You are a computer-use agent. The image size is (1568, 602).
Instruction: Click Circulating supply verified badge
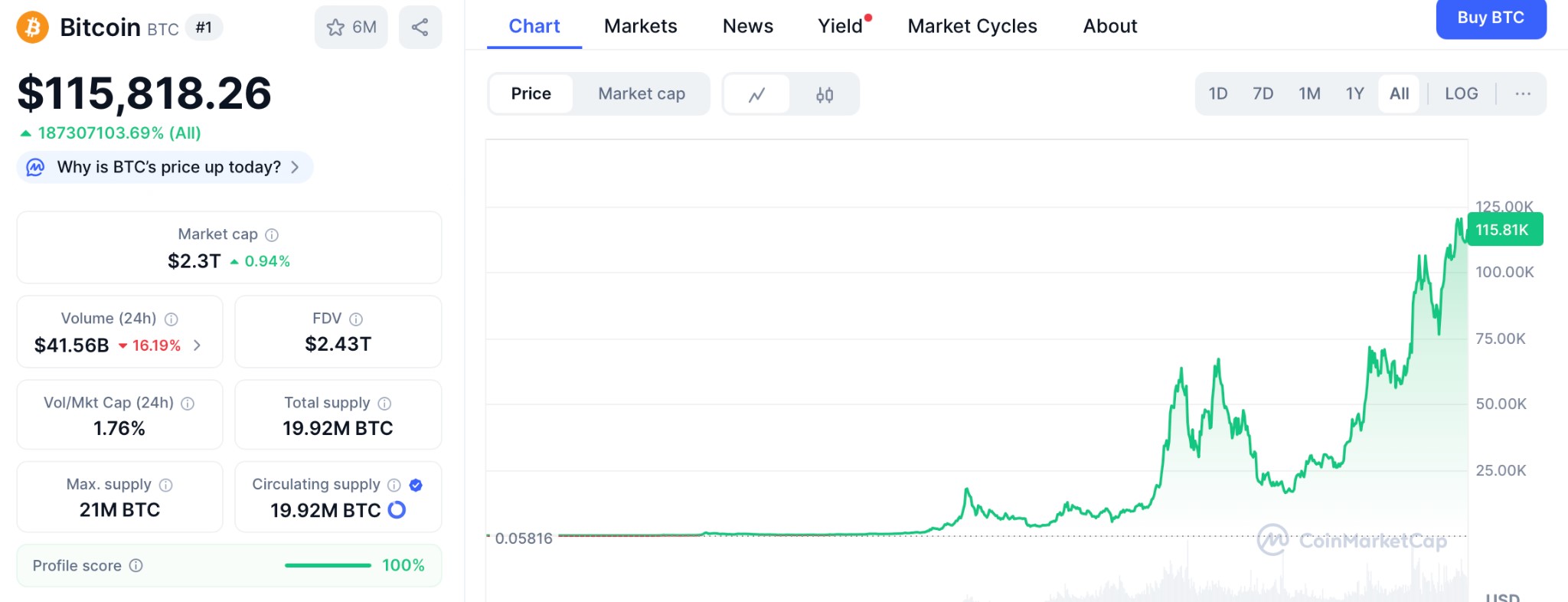coord(416,485)
